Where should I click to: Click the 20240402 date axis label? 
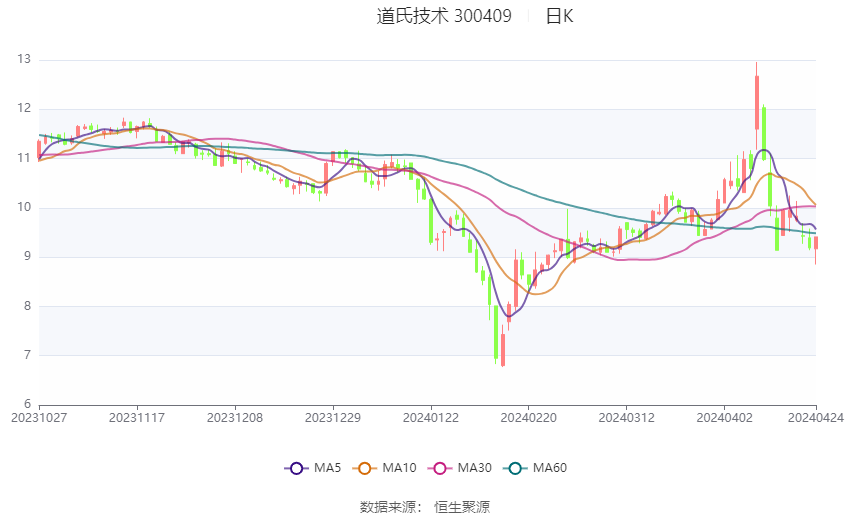tap(724, 418)
